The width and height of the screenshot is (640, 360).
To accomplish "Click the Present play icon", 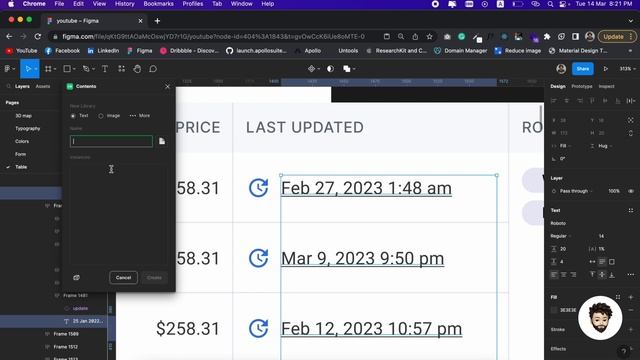I will tap(606, 69).
